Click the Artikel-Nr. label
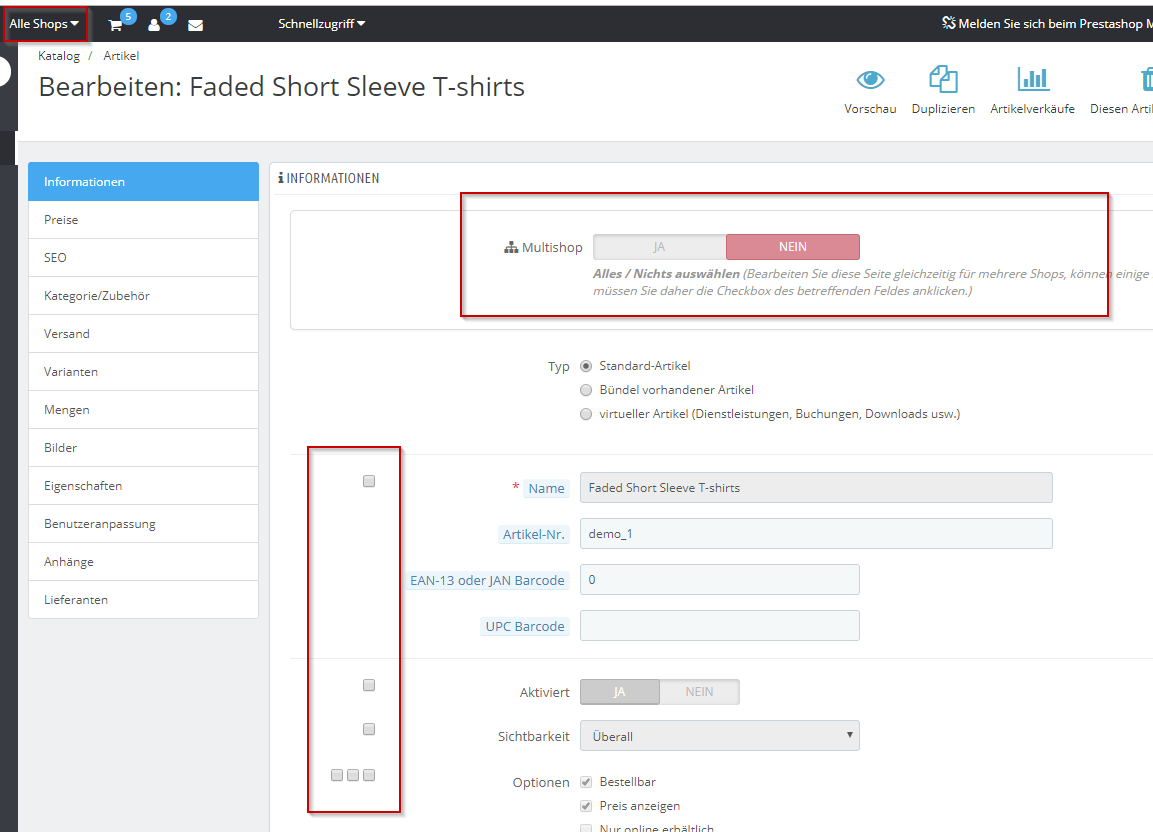The width and height of the screenshot is (1153, 832). point(534,535)
